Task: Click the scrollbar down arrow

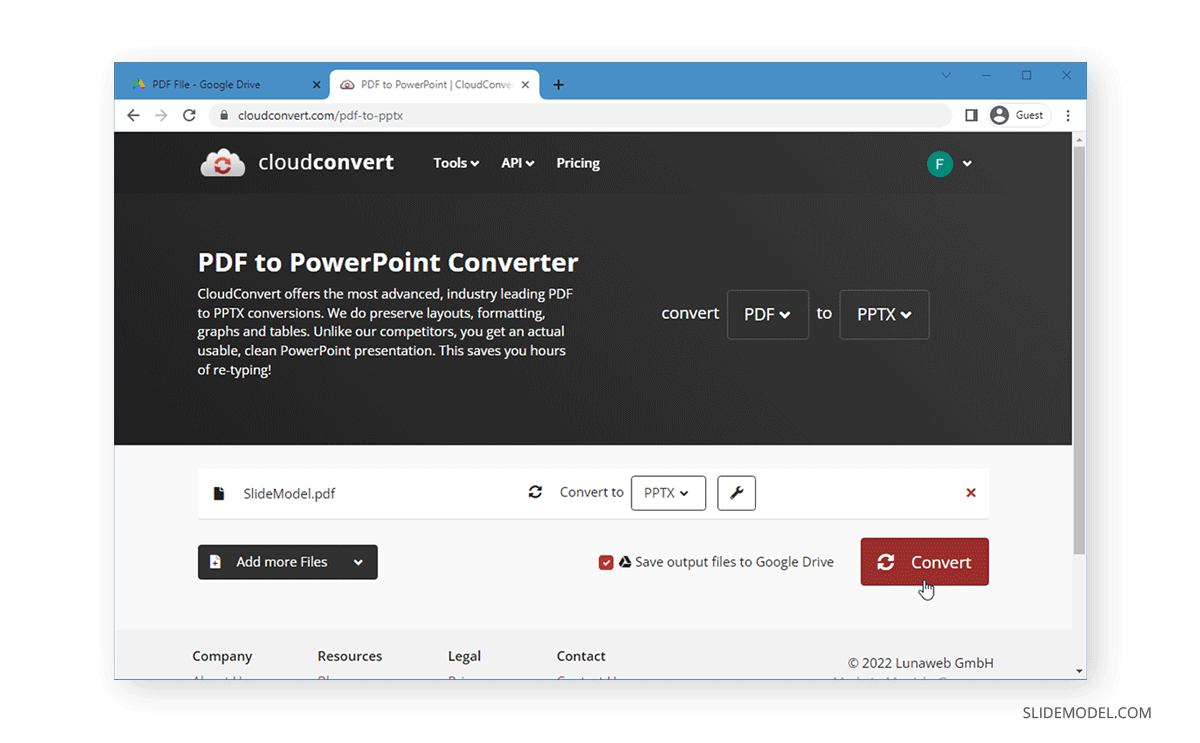Action: tap(1079, 671)
